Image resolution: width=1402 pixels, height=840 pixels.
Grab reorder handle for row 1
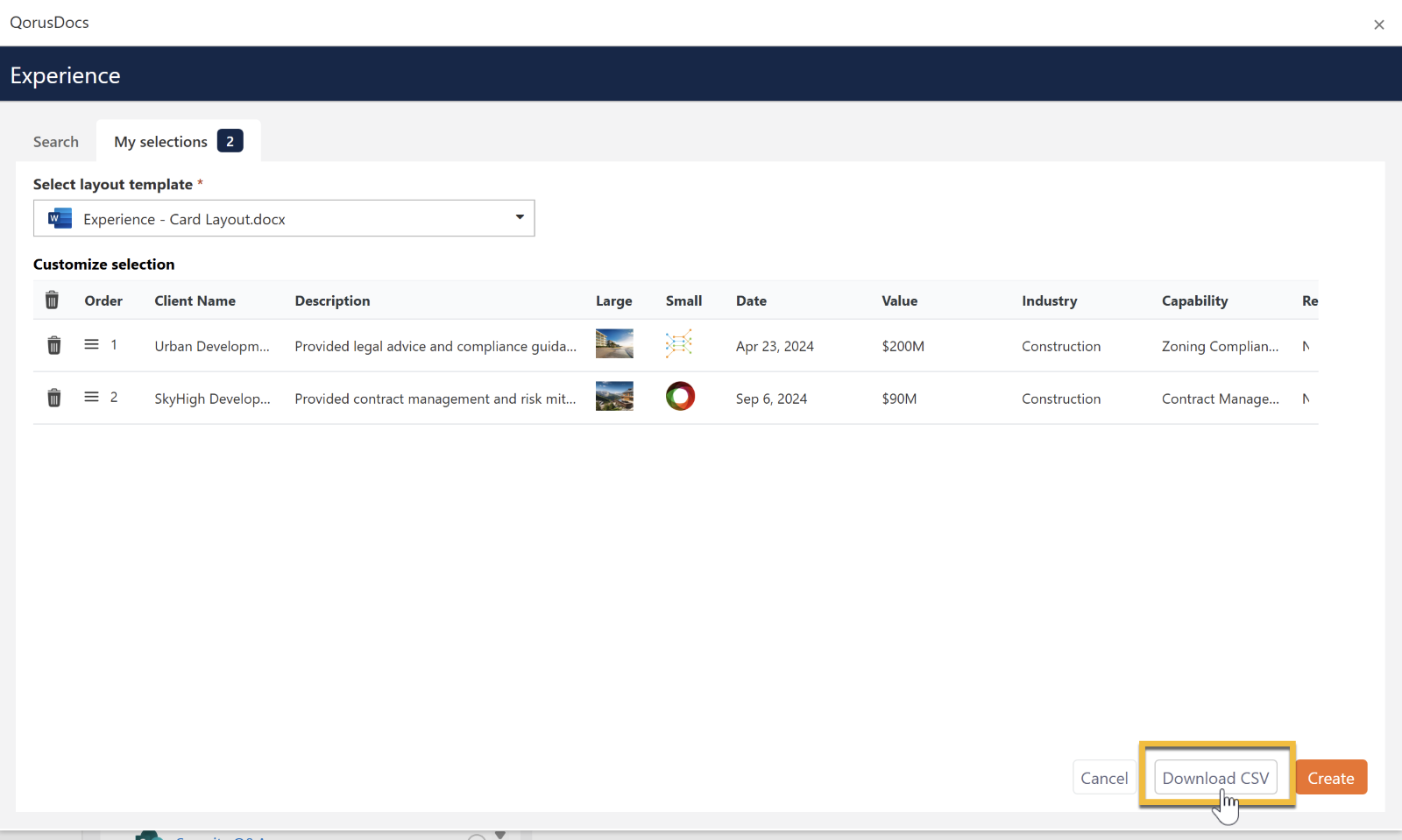91,344
